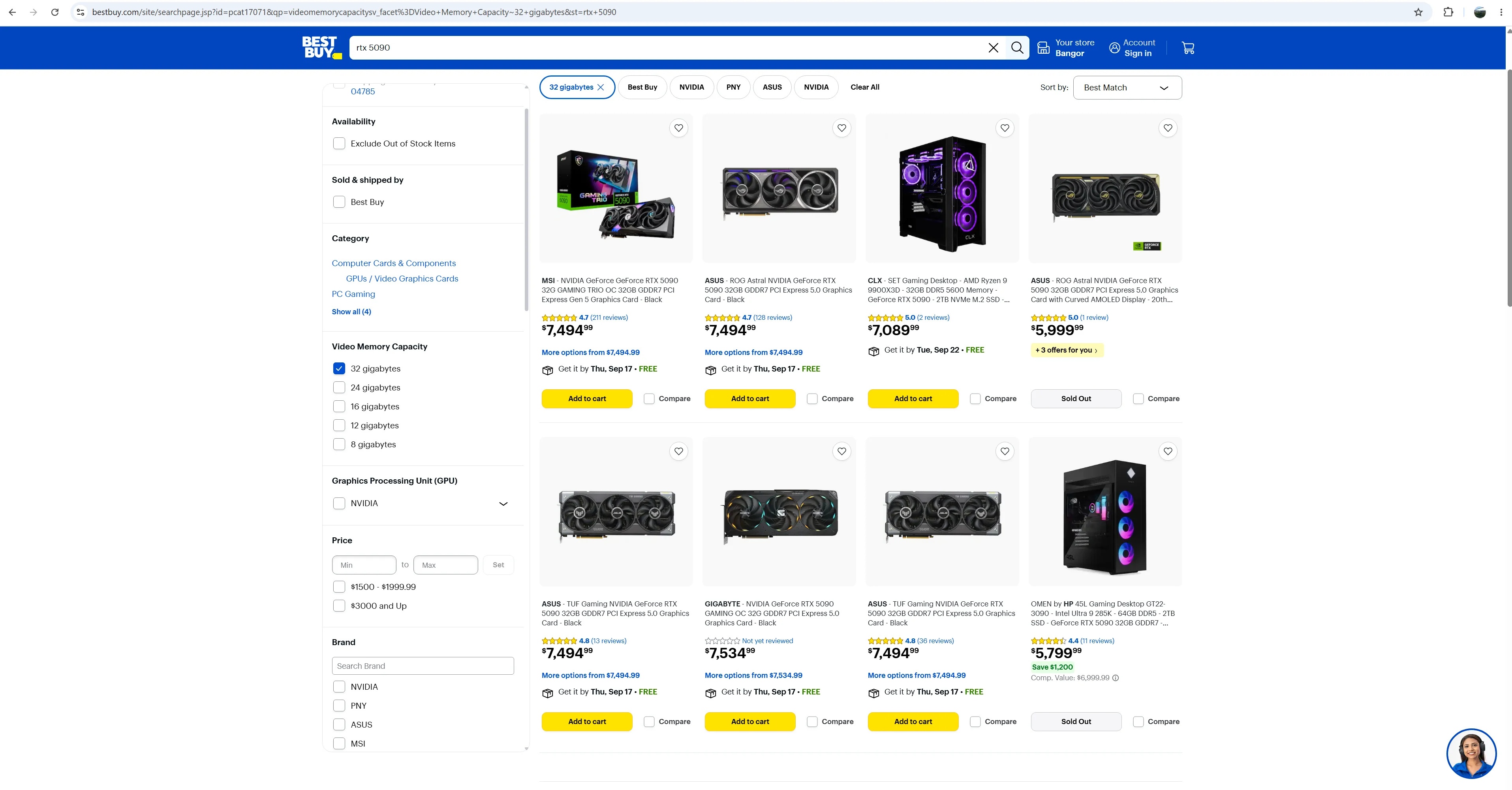Click the info icon next to Comp. Value
1512x790 pixels.
point(1116,678)
